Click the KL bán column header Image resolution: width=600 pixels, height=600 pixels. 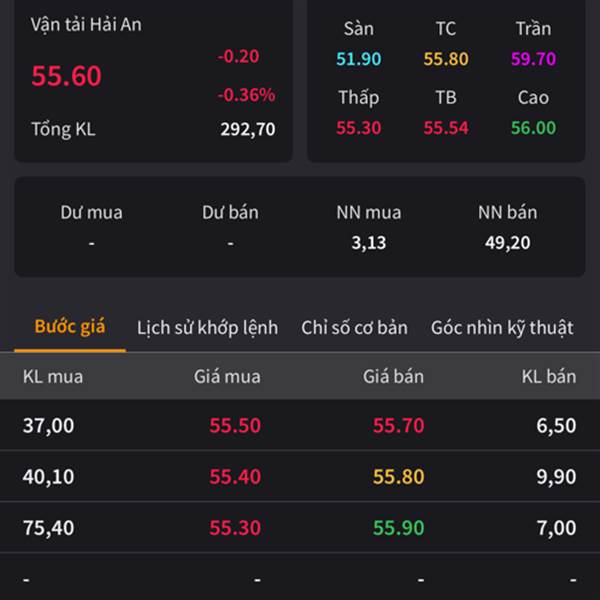point(549,377)
